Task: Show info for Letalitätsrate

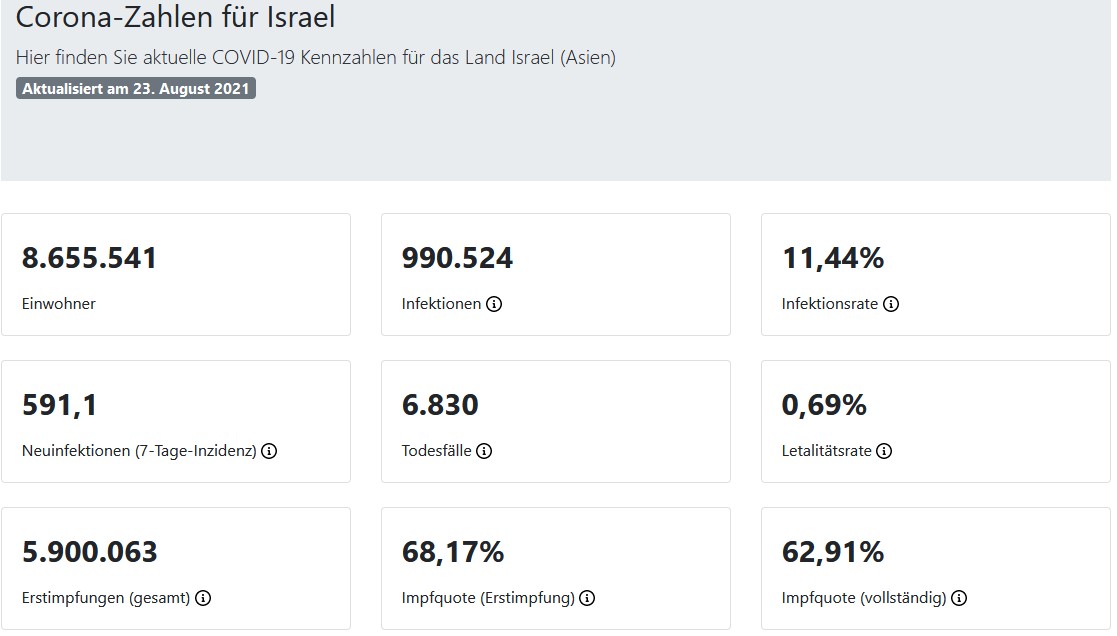Action: pyautogui.click(x=884, y=451)
